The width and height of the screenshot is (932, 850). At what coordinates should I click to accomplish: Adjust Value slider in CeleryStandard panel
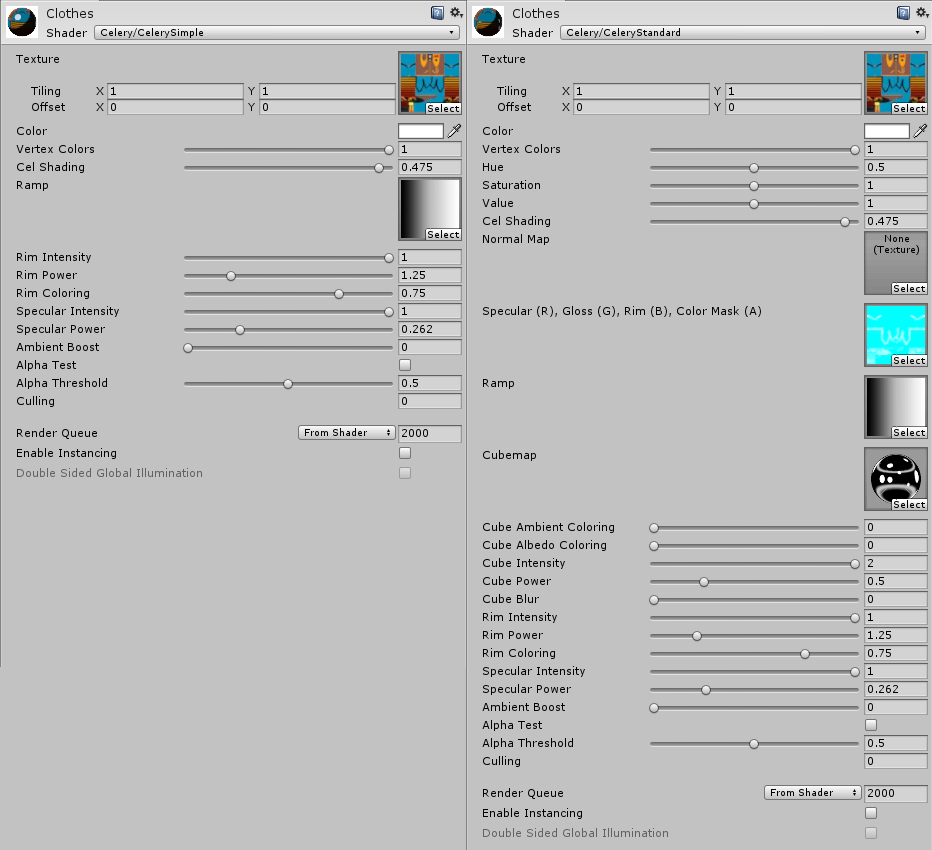(755, 204)
